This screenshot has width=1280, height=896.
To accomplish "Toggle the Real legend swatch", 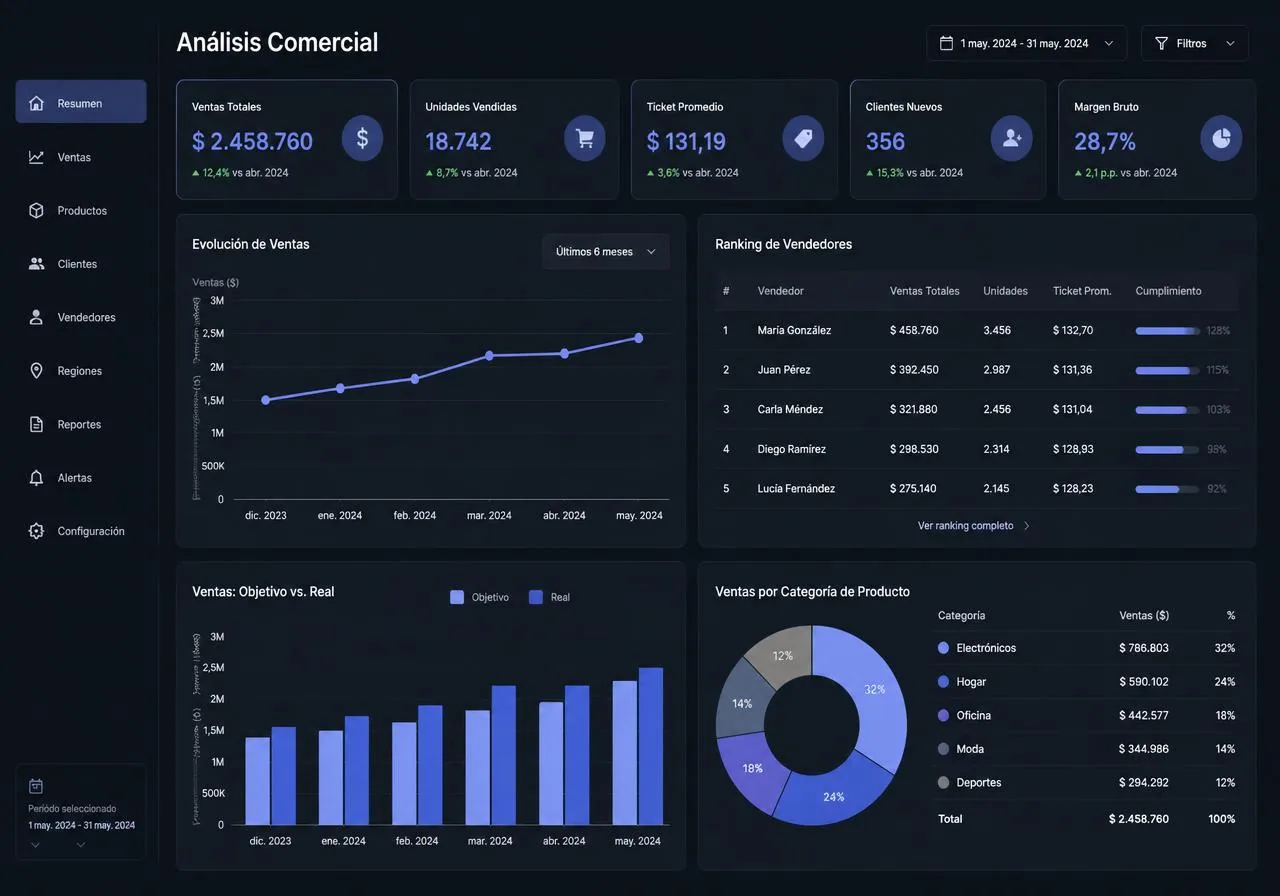I will [536, 597].
